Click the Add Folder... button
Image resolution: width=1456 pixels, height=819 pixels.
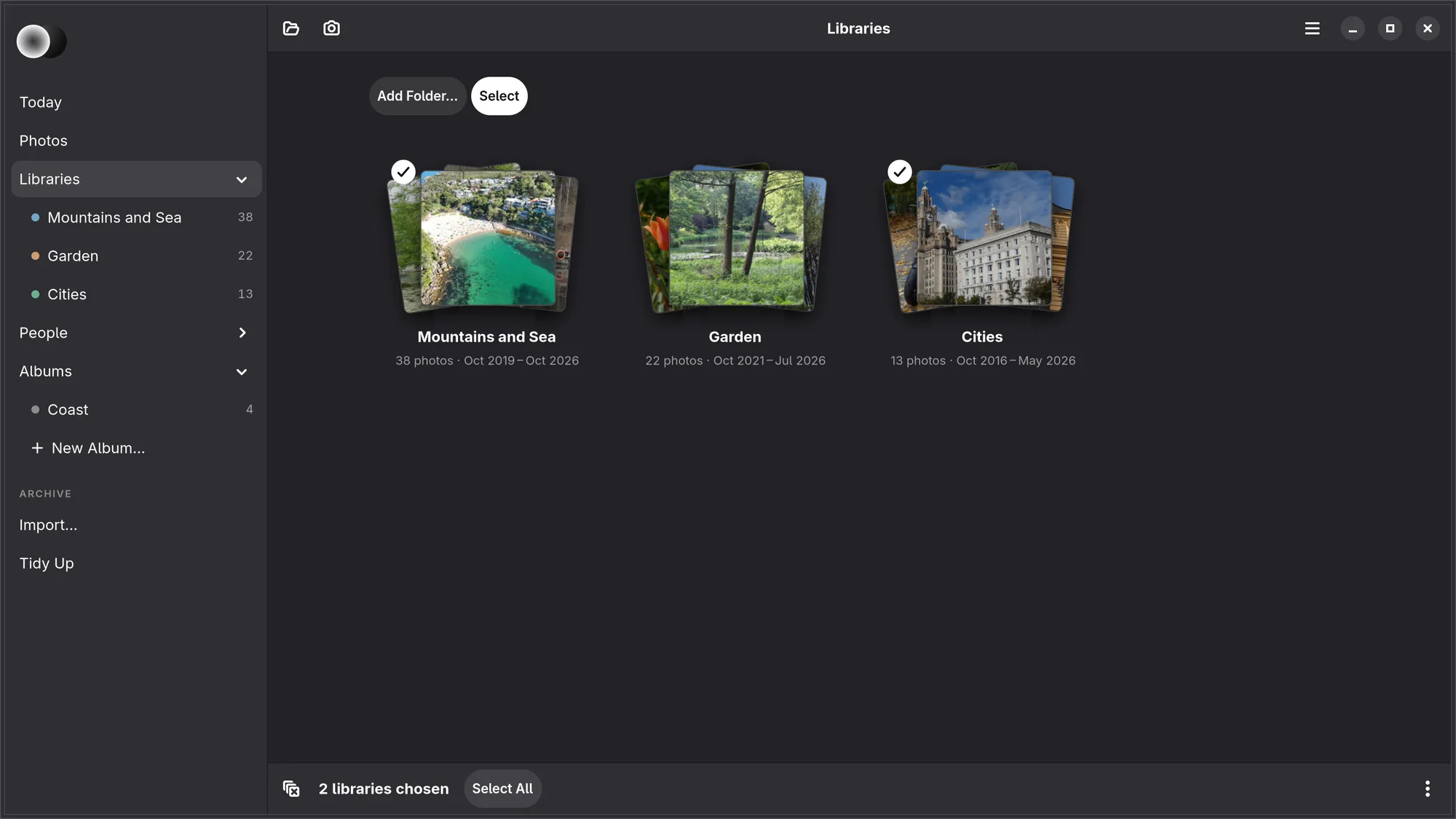pos(417,96)
